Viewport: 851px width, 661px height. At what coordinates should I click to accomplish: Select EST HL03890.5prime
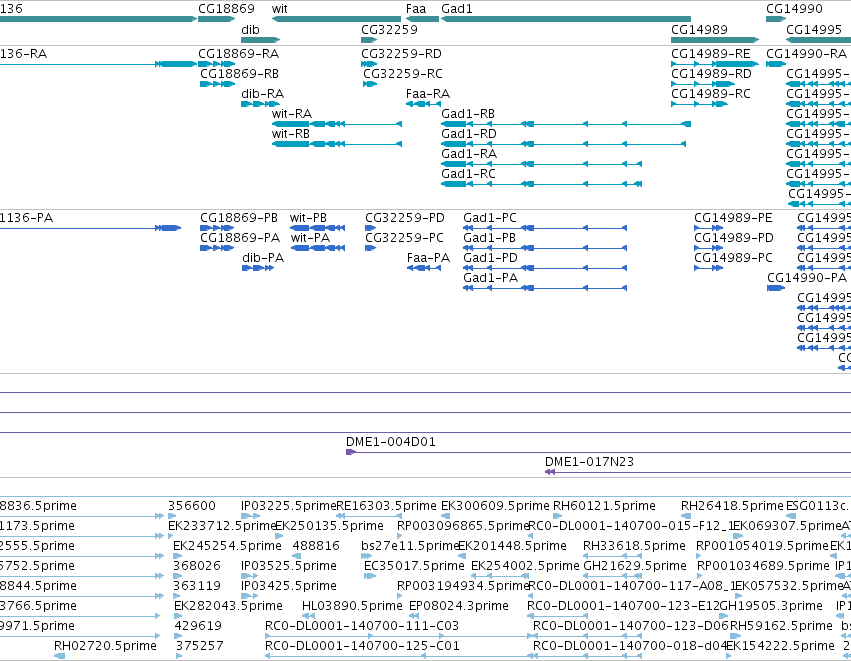pos(309,616)
